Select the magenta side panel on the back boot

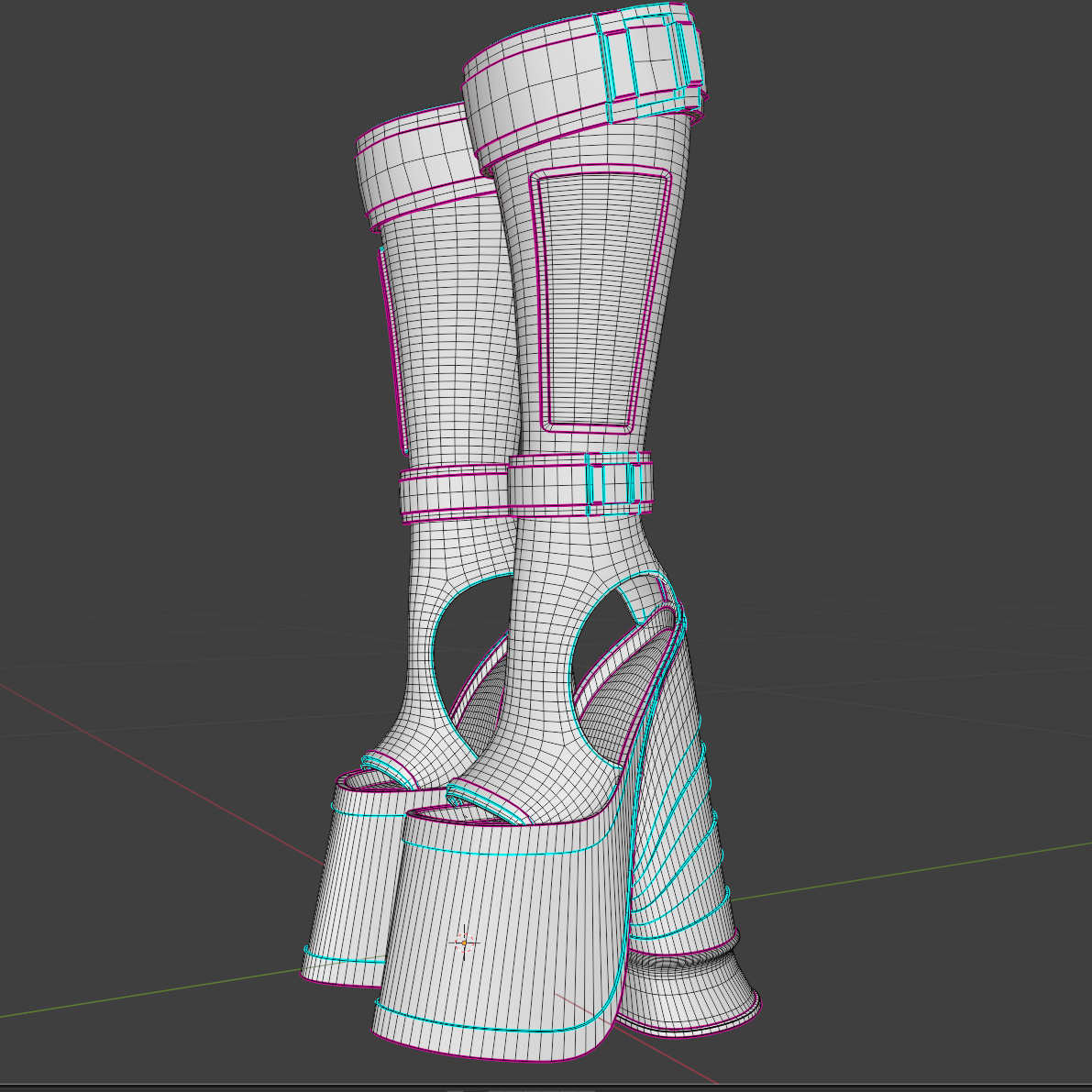(392, 348)
